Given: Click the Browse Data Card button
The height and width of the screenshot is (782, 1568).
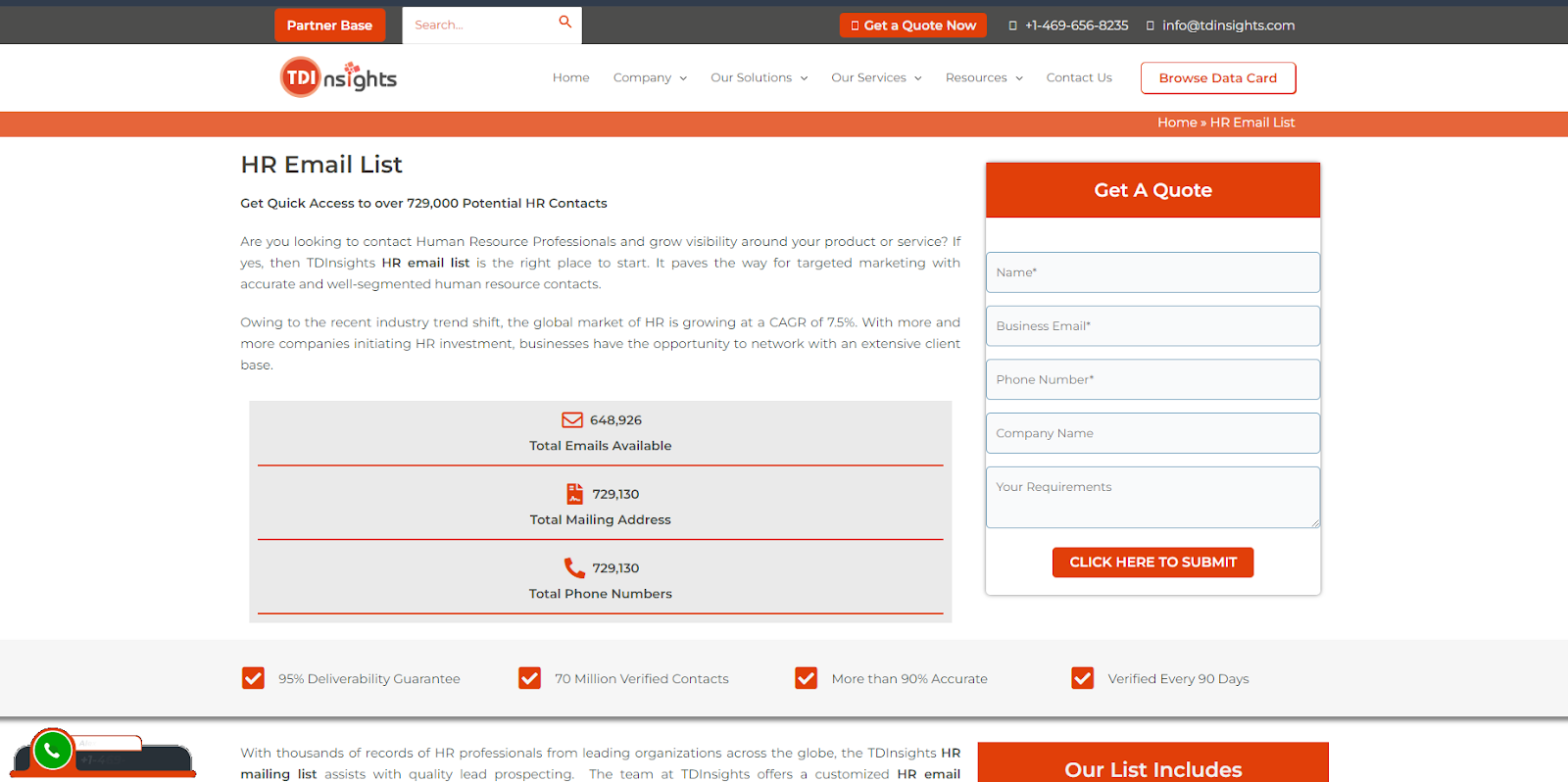Looking at the screenshot, I should click(1218, 78).
